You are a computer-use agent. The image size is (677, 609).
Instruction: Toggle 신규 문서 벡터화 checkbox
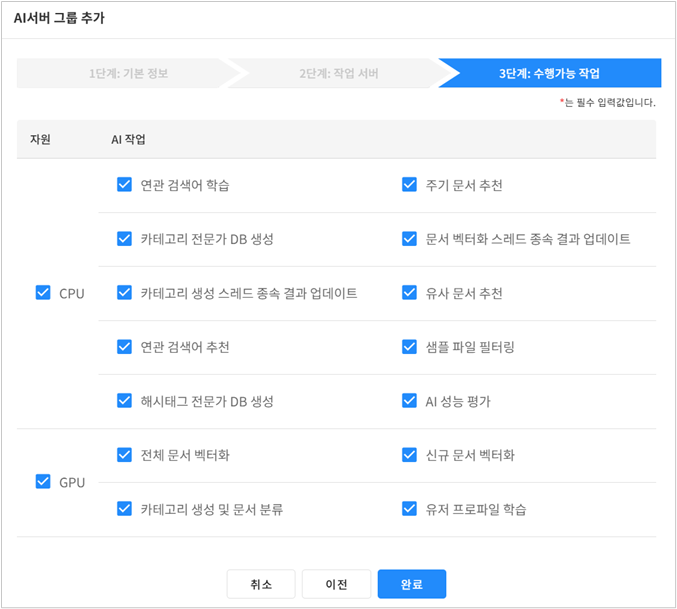pyautogui.click(x=409, y=455)
